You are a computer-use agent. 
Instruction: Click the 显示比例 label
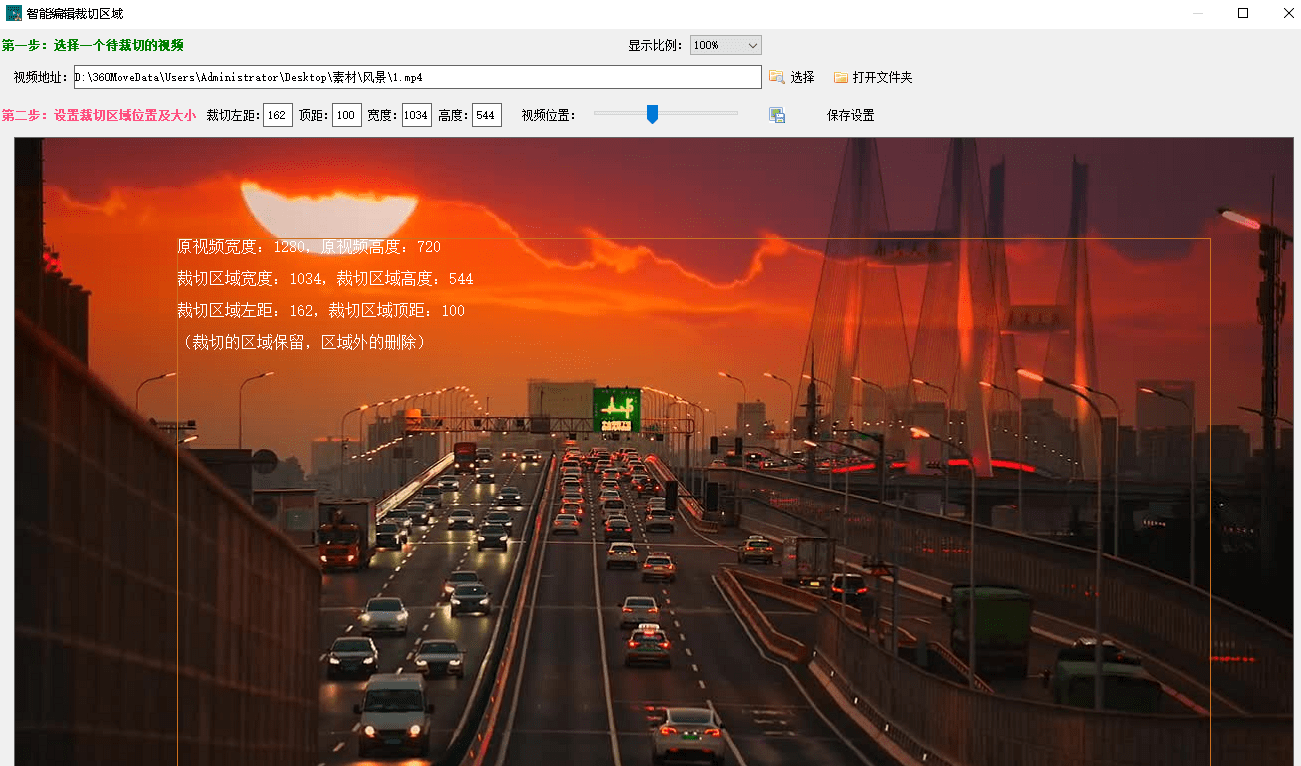656,45
